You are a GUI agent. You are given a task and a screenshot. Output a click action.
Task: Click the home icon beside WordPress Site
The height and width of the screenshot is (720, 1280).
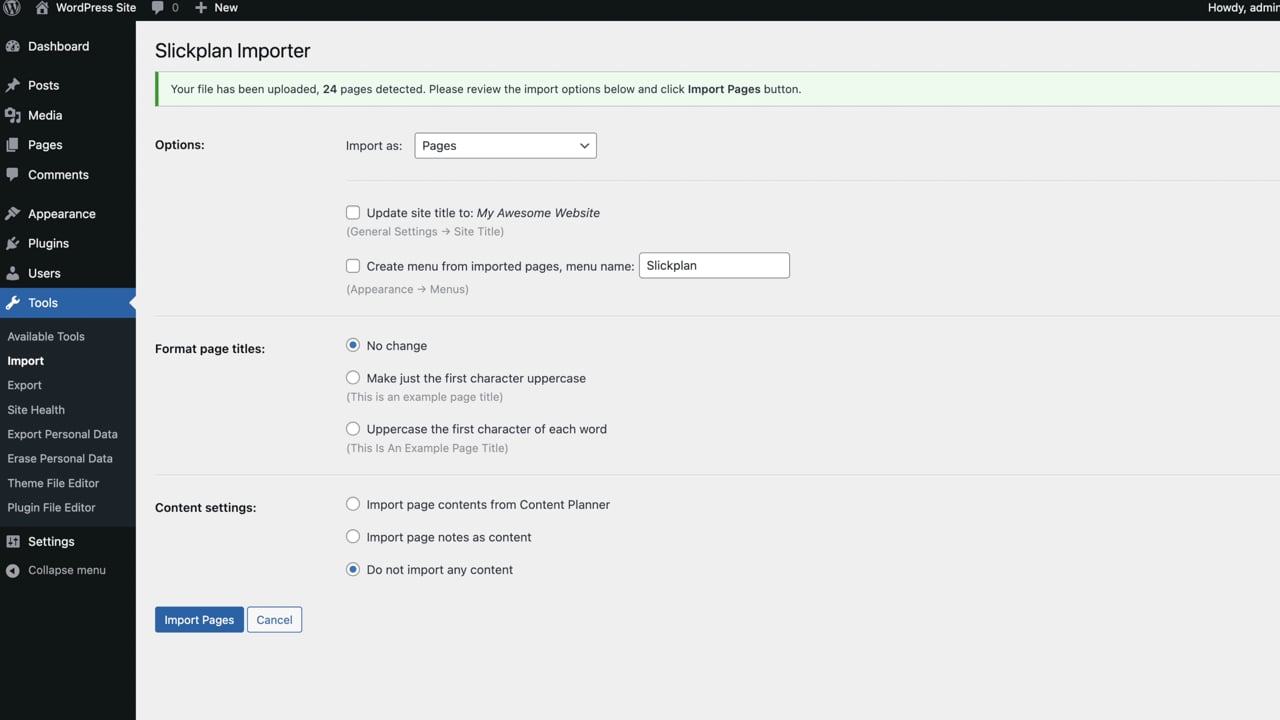pos(42,7)
